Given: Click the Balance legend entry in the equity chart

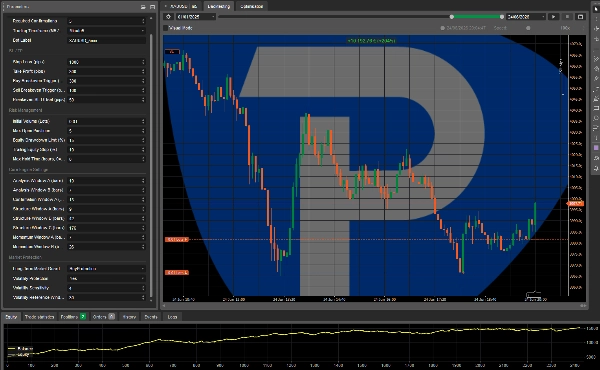Looking at the screenshot, I should (21, 349).
